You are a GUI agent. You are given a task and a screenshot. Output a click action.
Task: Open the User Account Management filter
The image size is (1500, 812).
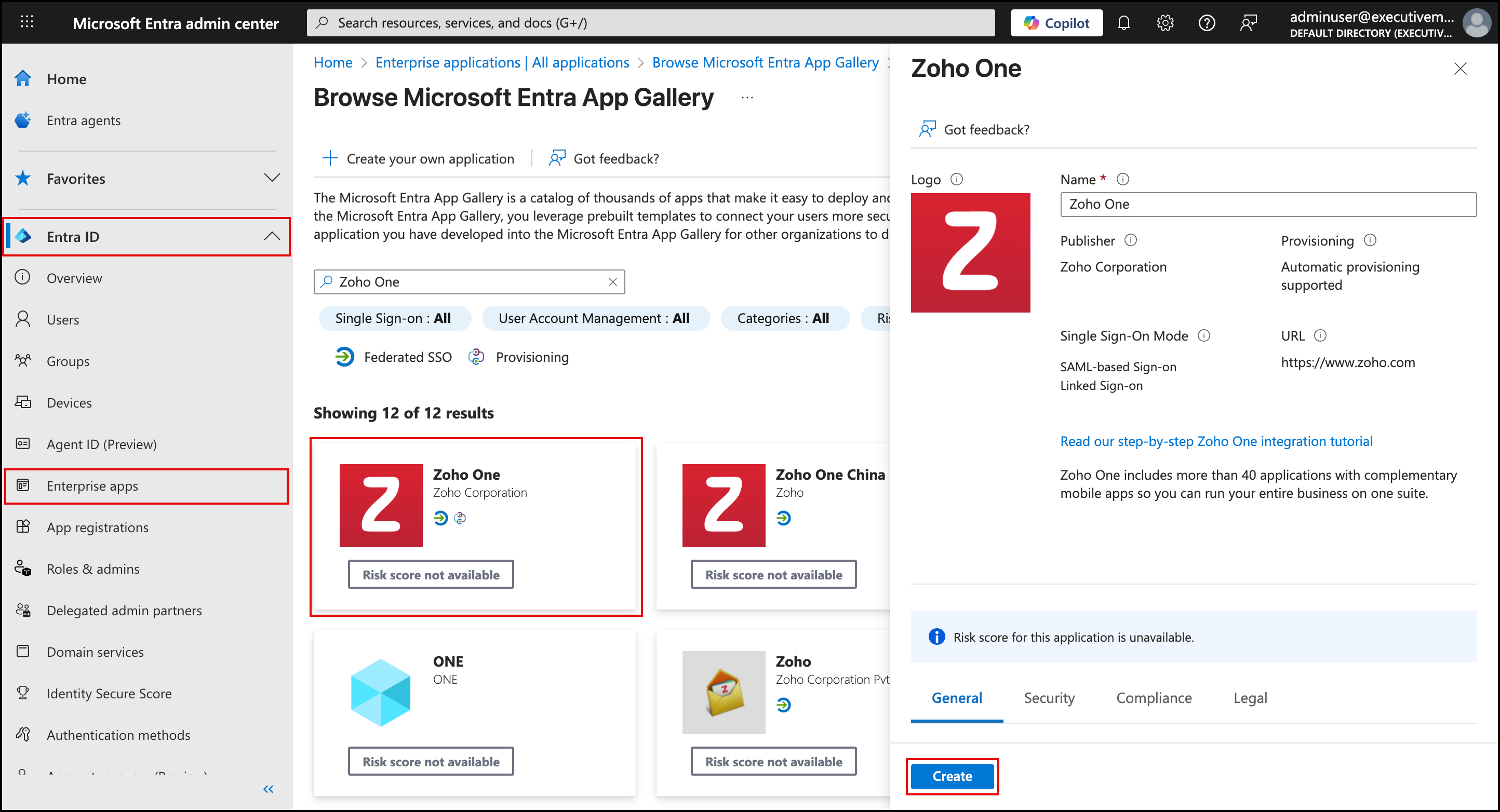[x=595, y=318]
